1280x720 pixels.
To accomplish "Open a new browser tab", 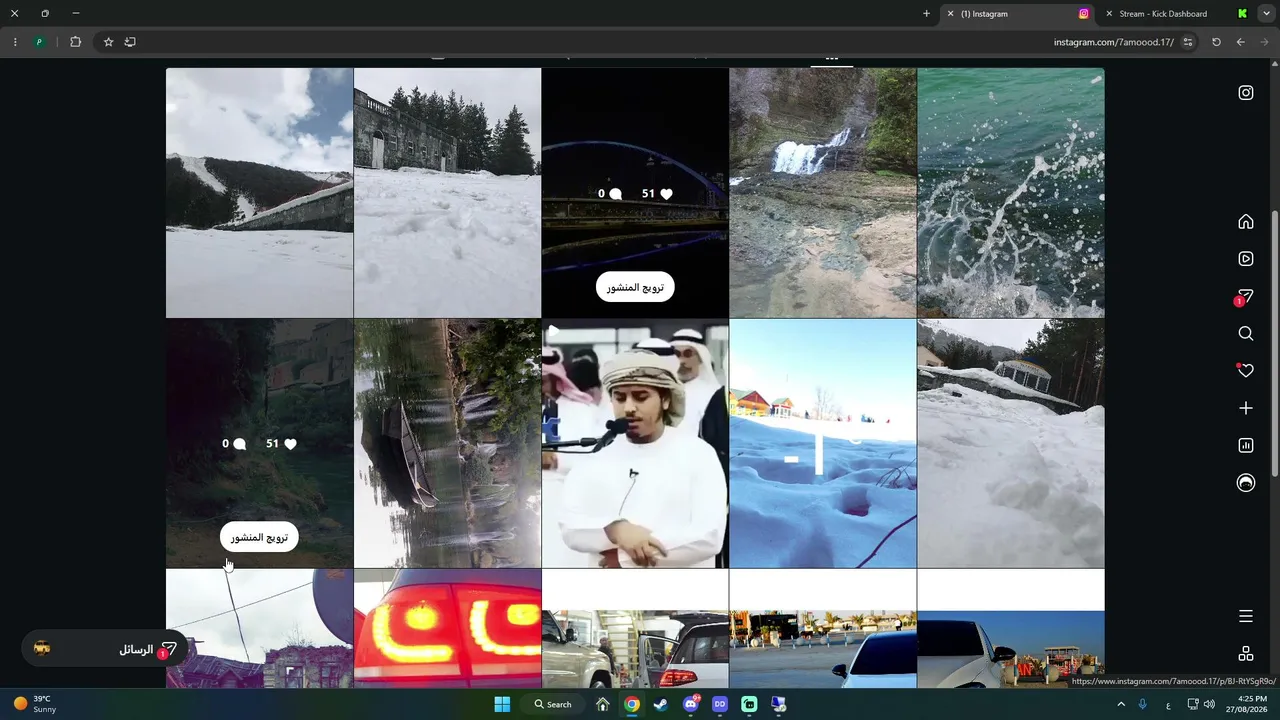I will point(926,14).
